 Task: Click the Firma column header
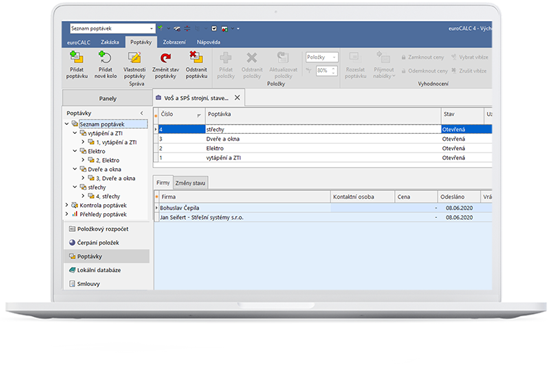244,197
